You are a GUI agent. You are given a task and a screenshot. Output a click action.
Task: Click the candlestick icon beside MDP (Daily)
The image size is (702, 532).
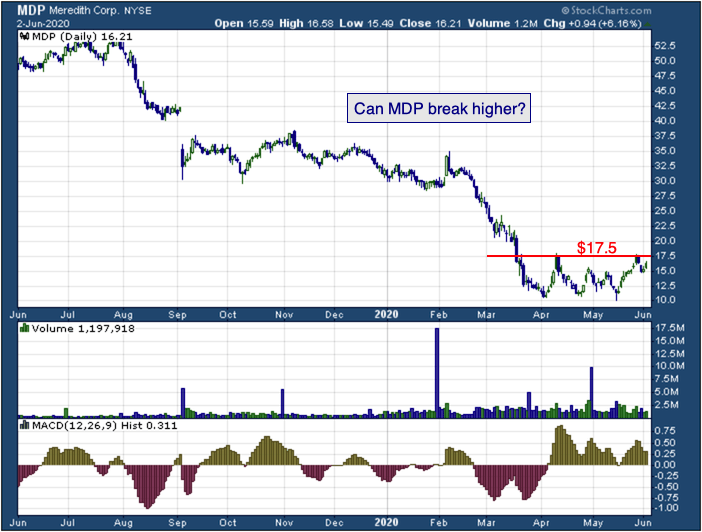click(25, 37)
